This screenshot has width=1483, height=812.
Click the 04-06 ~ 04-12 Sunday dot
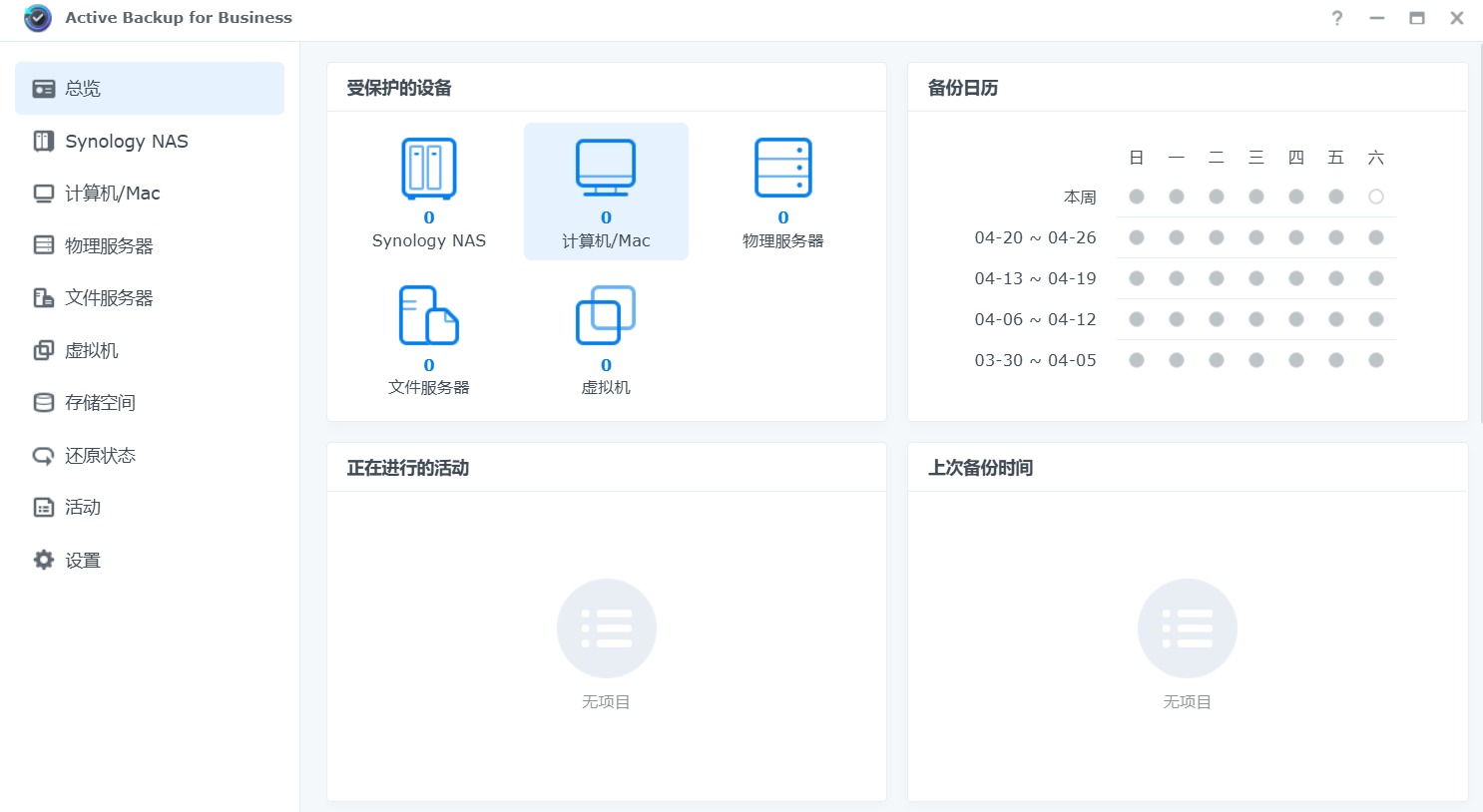[1137, 319]
